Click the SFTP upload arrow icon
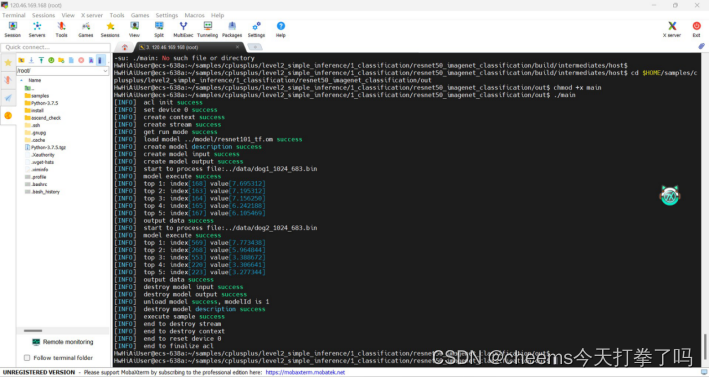The width and height of the screenshot is (709, 377). click(x=41, y=60)
